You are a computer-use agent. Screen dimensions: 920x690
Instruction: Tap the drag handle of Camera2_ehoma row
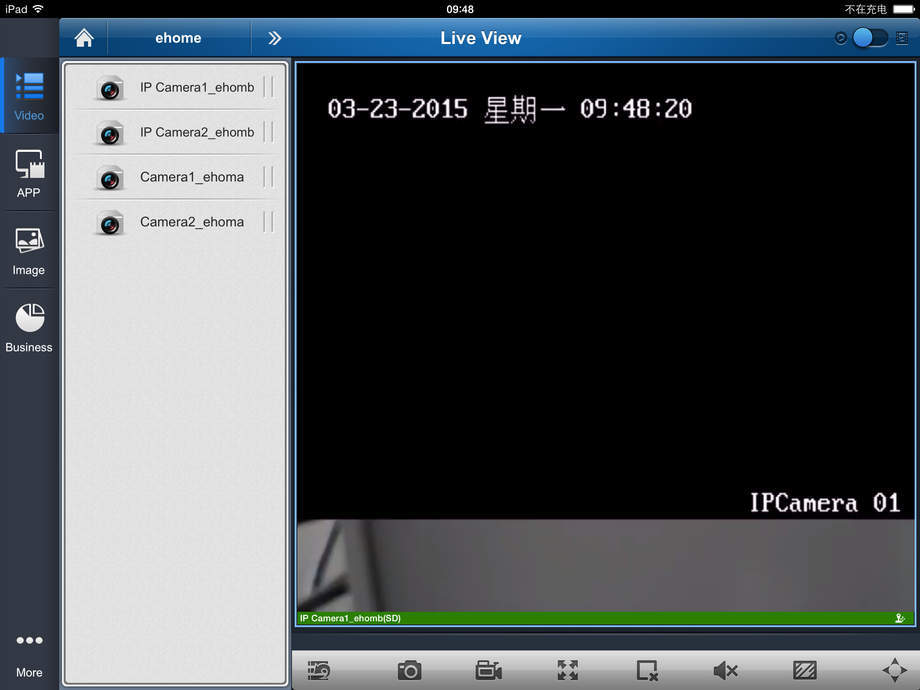point(268,222)
